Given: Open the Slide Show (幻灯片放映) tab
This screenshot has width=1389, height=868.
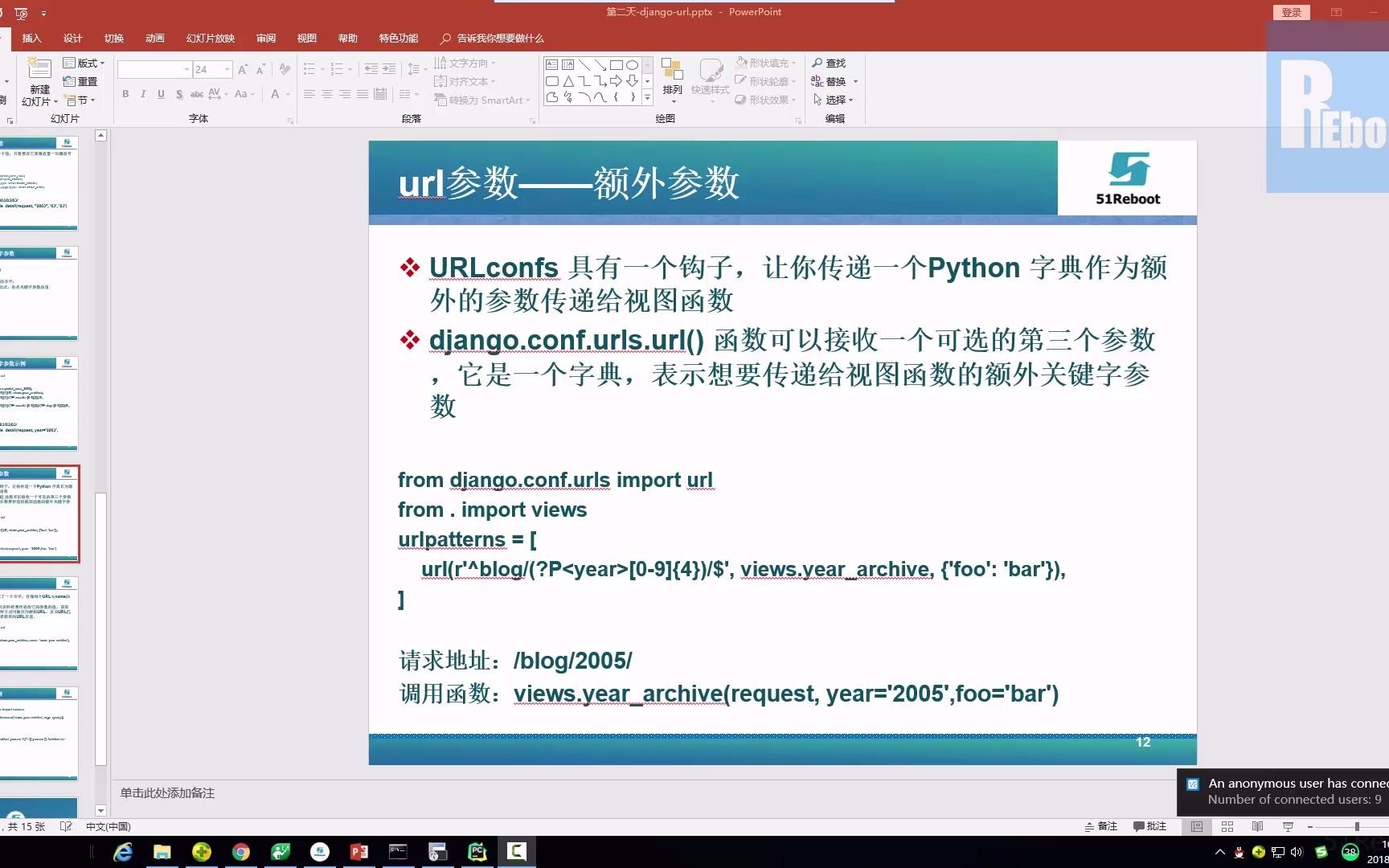Looking at the screenshot, I should click(x=211, y=38).
